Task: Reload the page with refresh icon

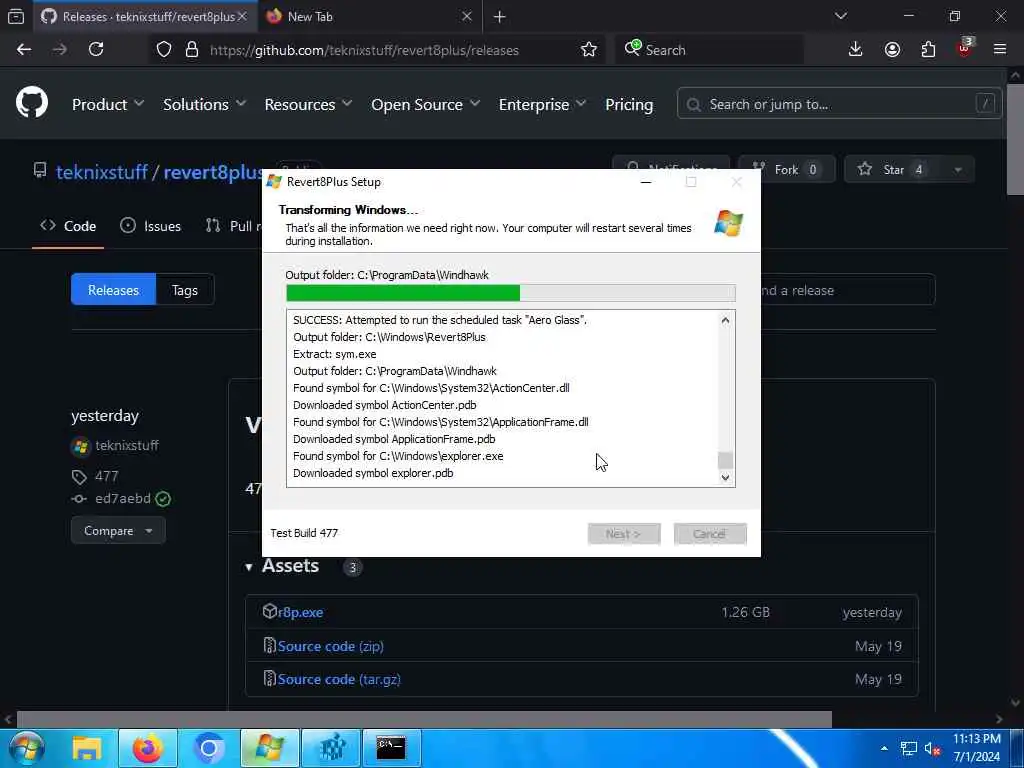Action: pyautogui.click(x=96, y=50)
